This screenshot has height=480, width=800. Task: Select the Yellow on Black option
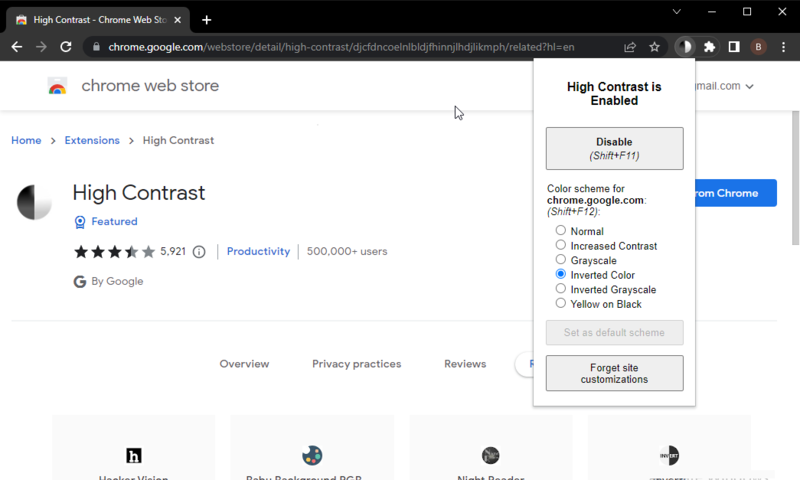[561, 304]
